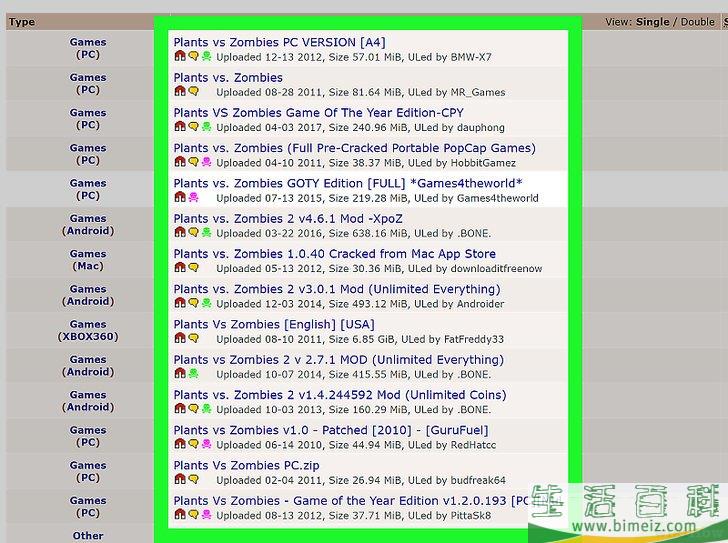Screen dimensions: 728x543
Task: Click magnet icon for v1.0 Patched GuruFuel torrent
Action: click(x=180, y=444)
